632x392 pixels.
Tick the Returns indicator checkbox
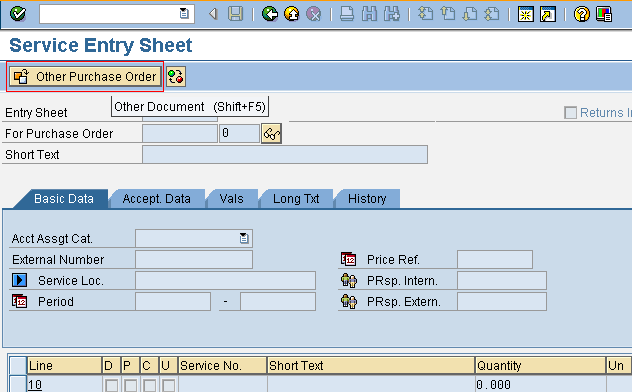pos(570,113)
